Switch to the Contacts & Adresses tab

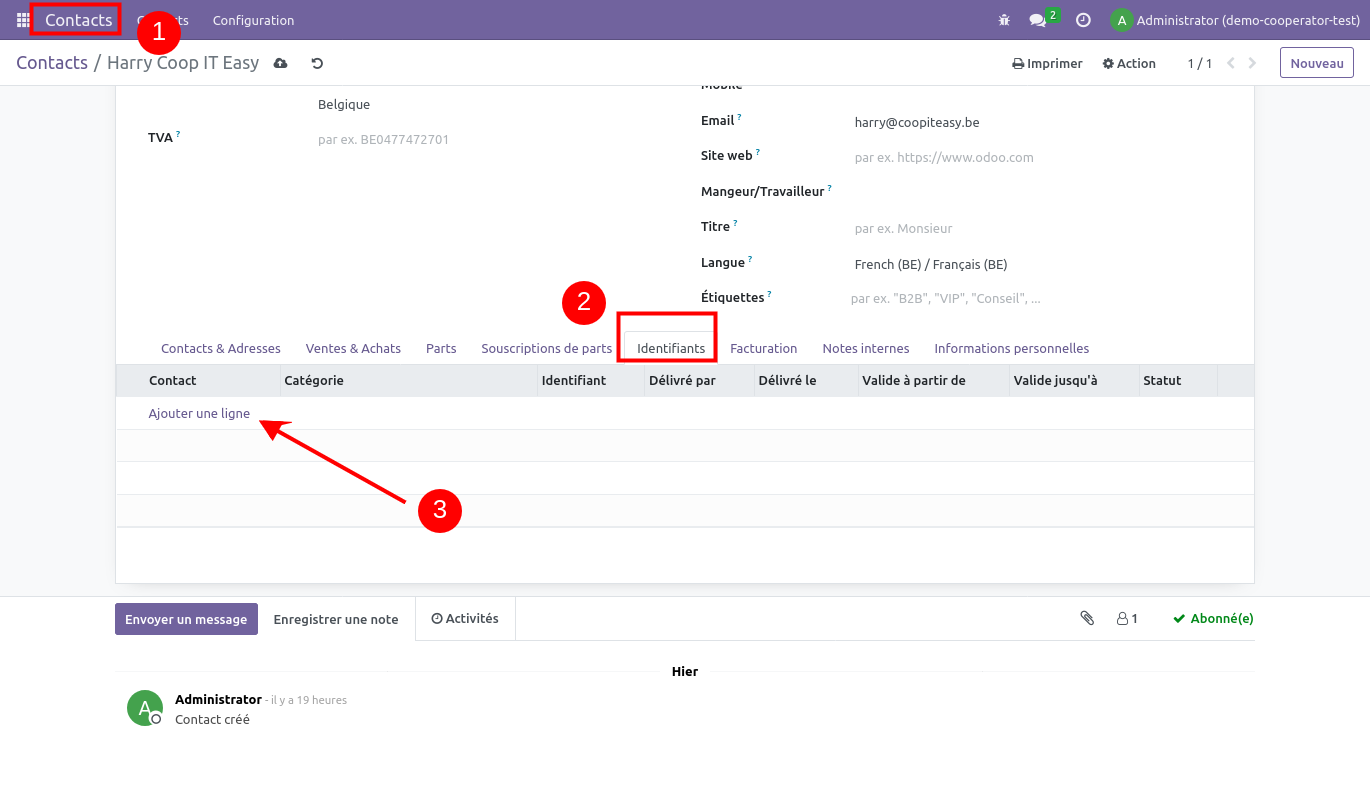(x=221, y=349)
